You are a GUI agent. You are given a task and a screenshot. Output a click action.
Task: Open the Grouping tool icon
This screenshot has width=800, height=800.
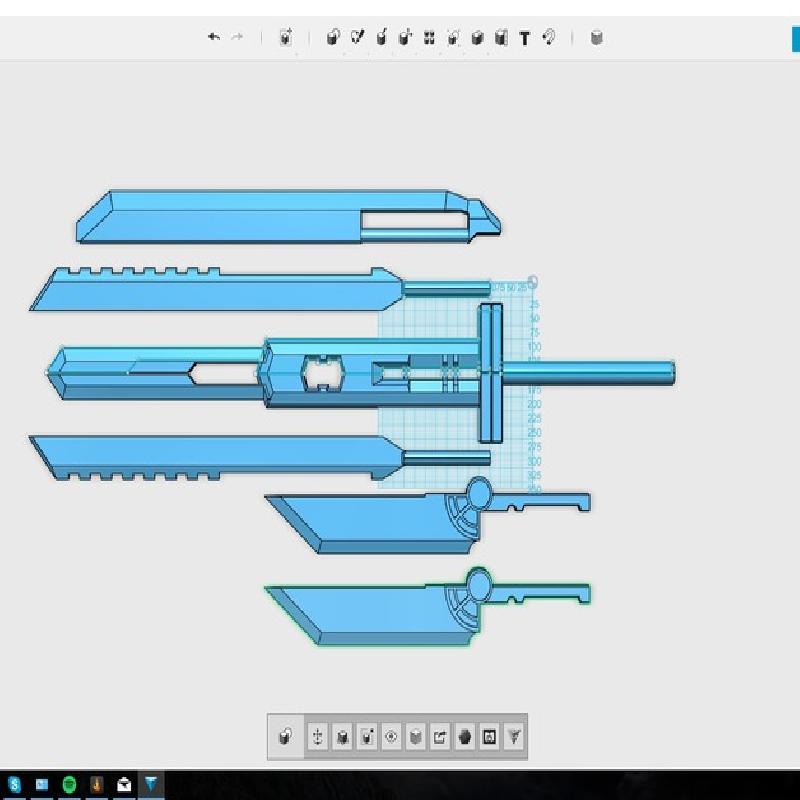tap(453, 37)
